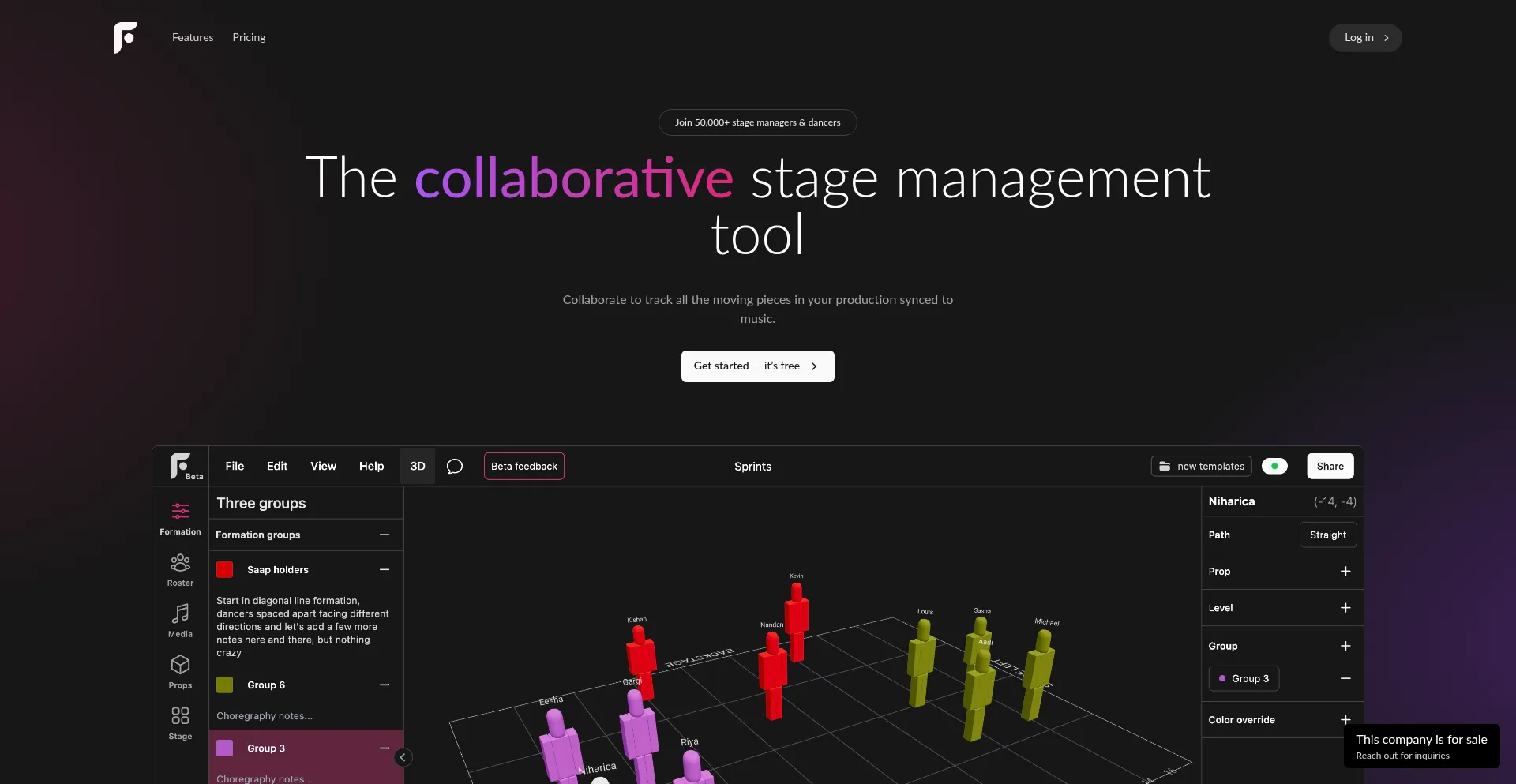Select the Eesha dancer label
The image size is (1516, 784).
pyautogui.click(x=551, y=700)
